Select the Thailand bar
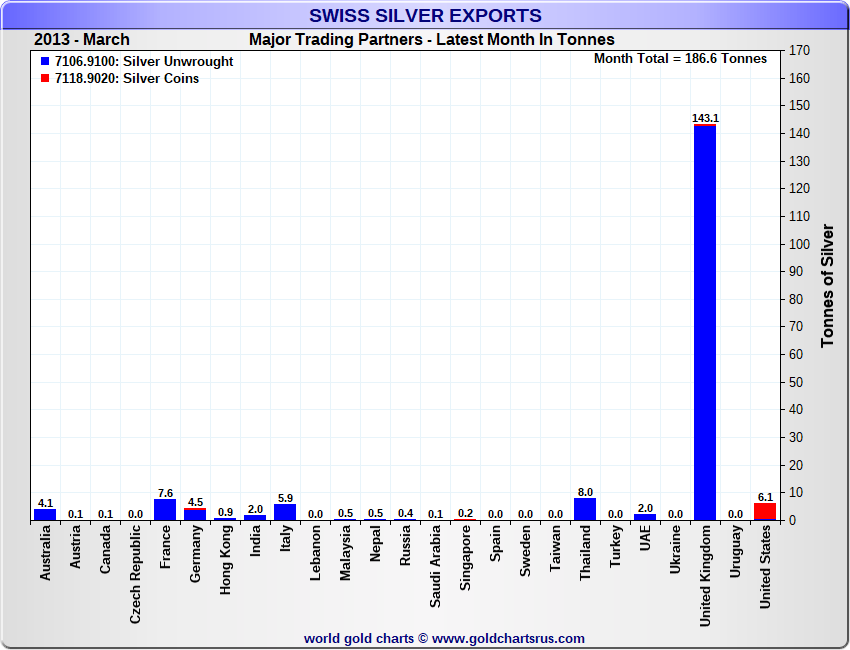This screenshot has width=850, height=650. 585,509
